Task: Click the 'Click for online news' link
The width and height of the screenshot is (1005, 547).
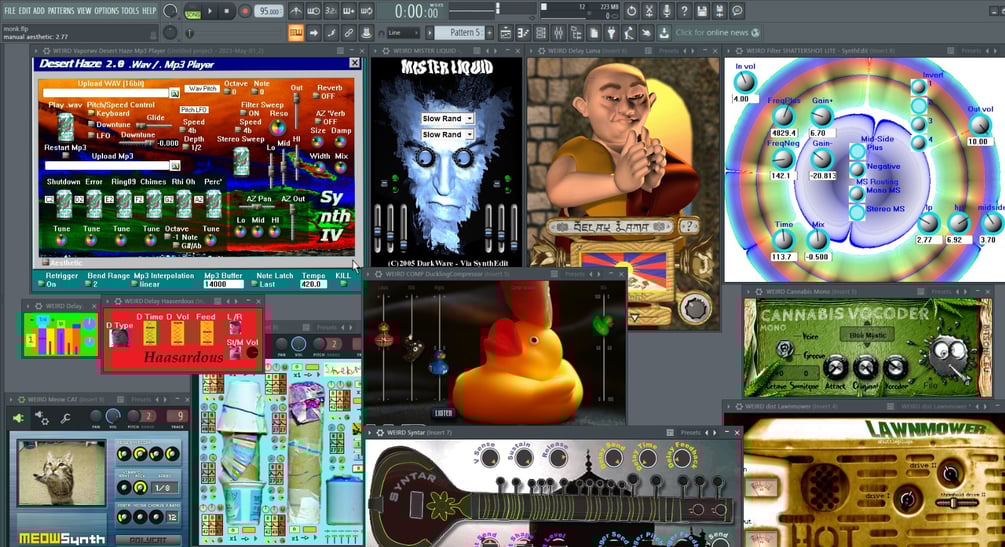Action: (711, 33)
